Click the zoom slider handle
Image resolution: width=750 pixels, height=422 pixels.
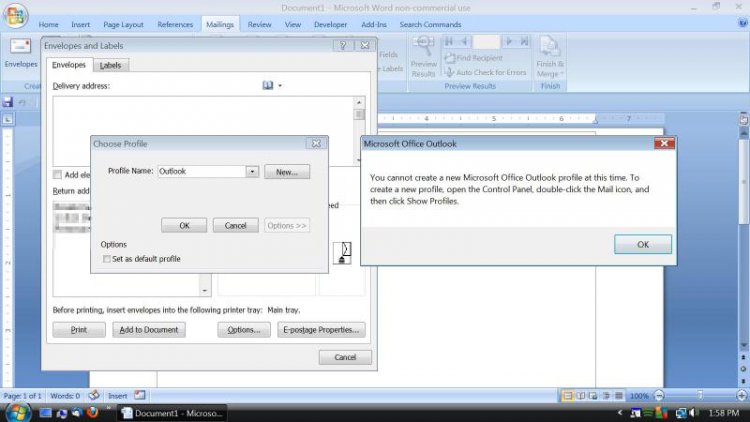700,396
